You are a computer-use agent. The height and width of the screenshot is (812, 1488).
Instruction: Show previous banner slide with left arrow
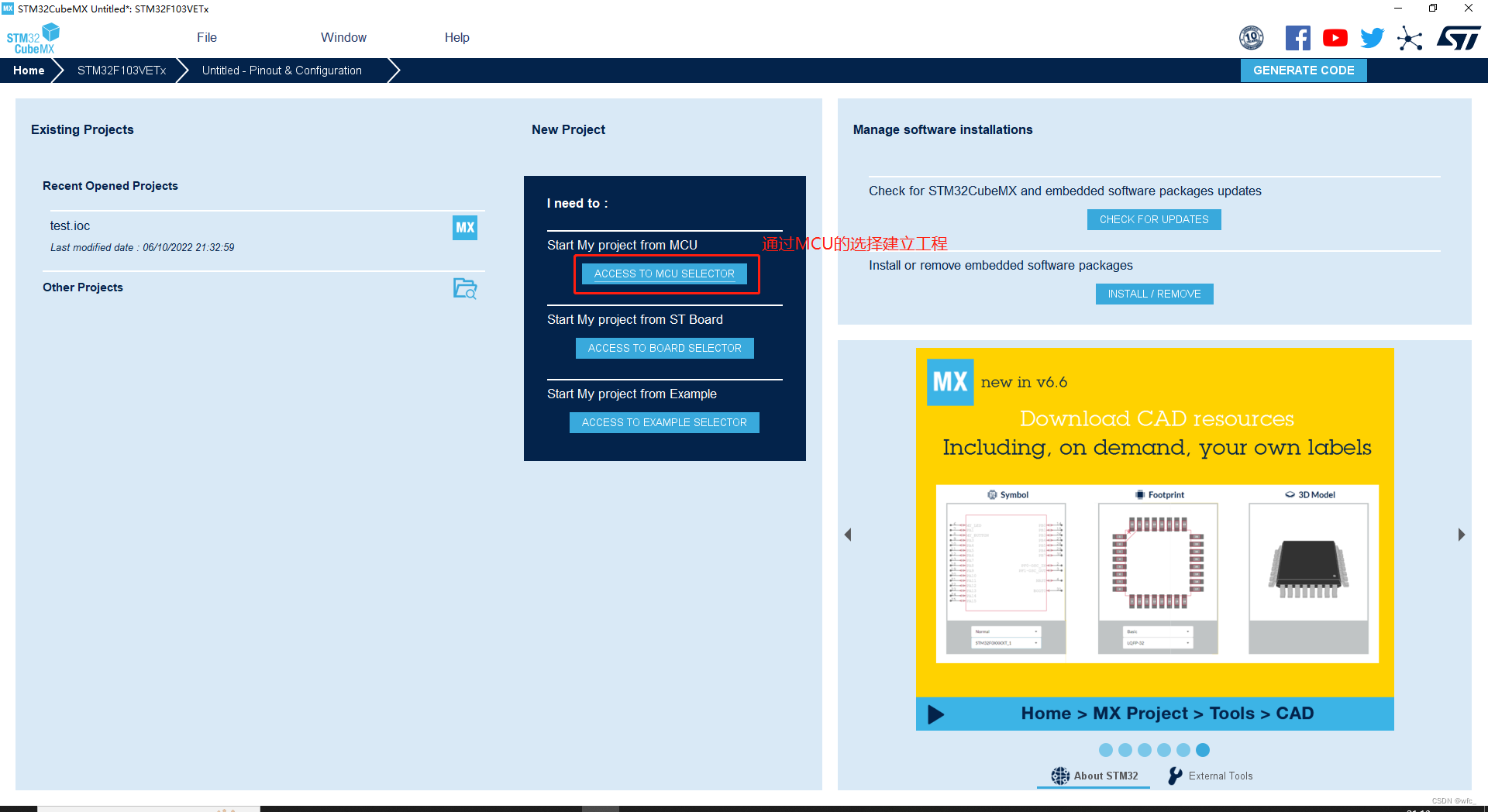pyautogui.click(x=848, y=535)
